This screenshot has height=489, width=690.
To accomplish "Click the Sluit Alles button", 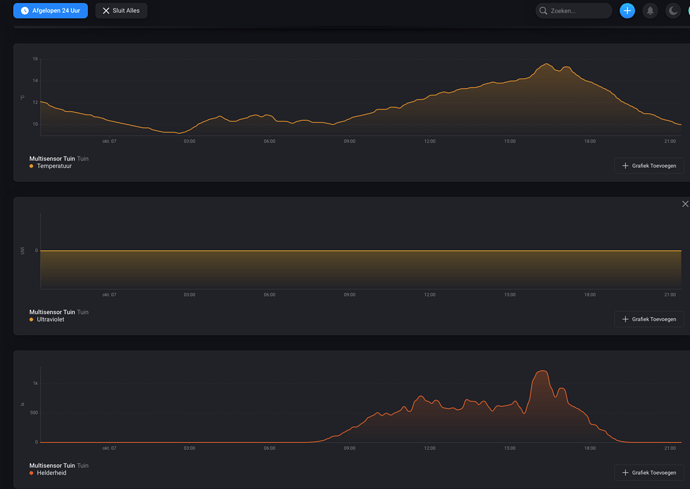I will click(x=121, y=11).
